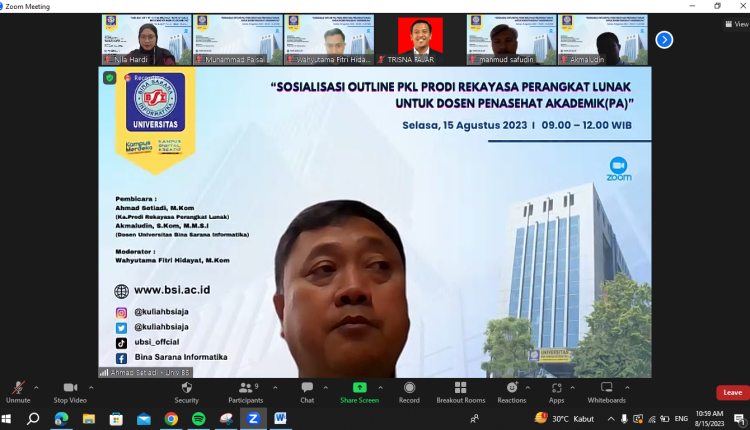Open Participants panel

(245, 392)
